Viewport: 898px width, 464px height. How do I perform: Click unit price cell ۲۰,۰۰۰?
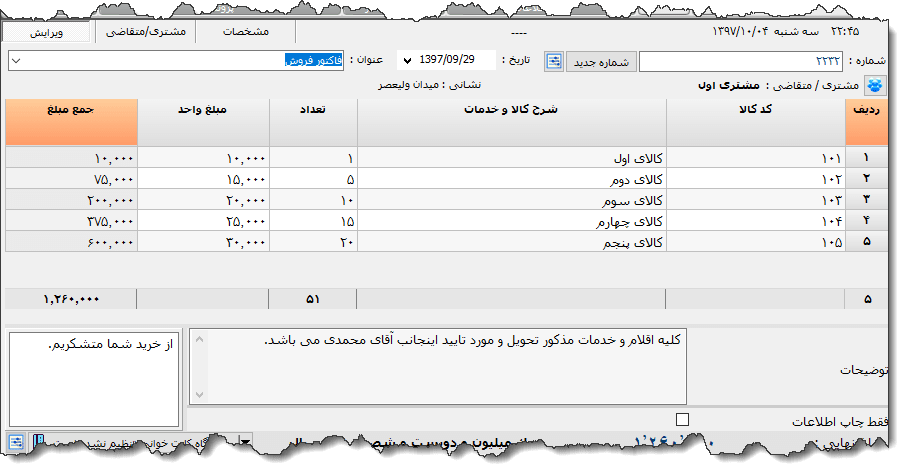203,199
